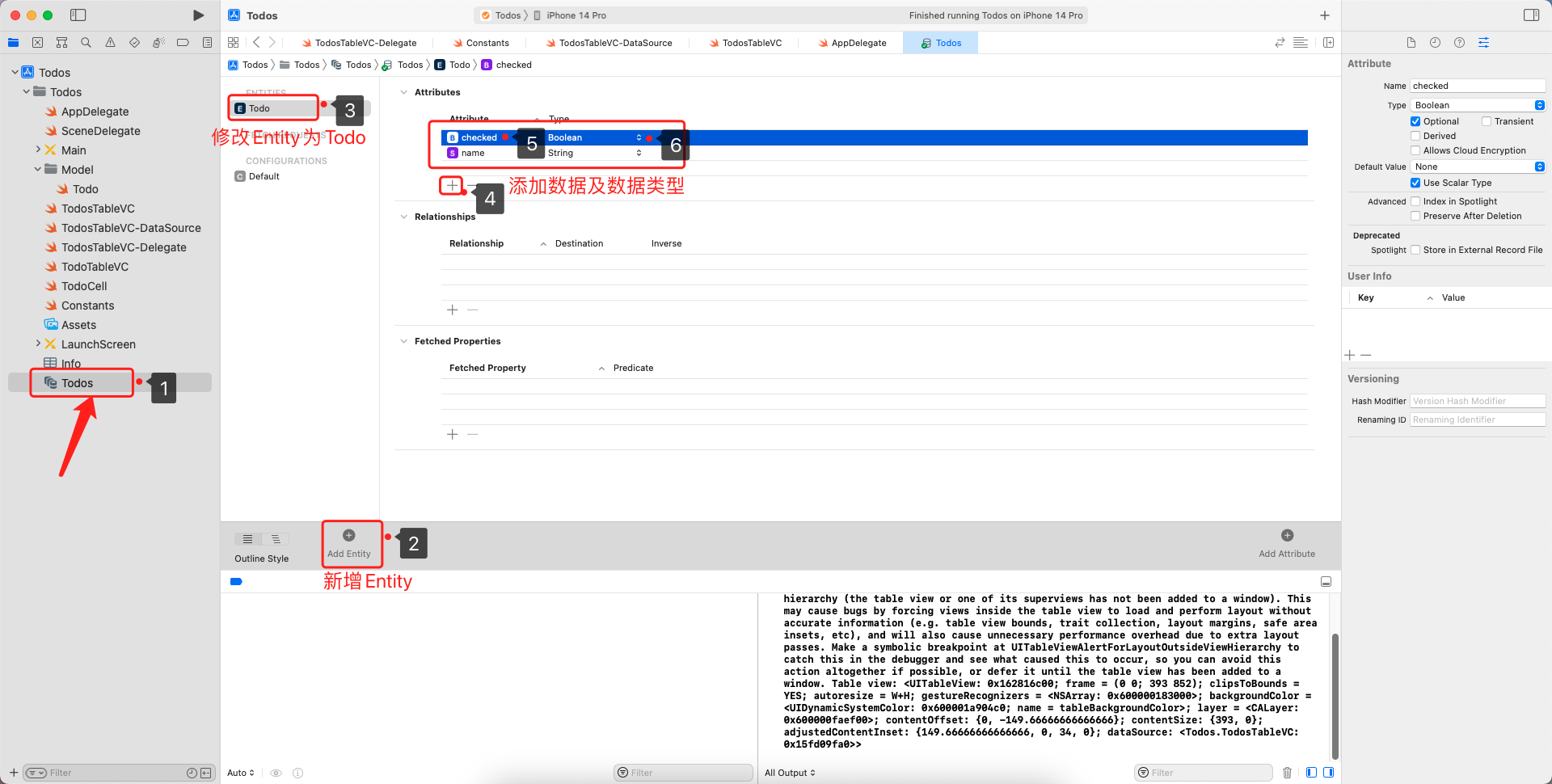This screenshot has height=784, width=1552.
Task: Collapse the Attributes section
Action: pos(404,92)
